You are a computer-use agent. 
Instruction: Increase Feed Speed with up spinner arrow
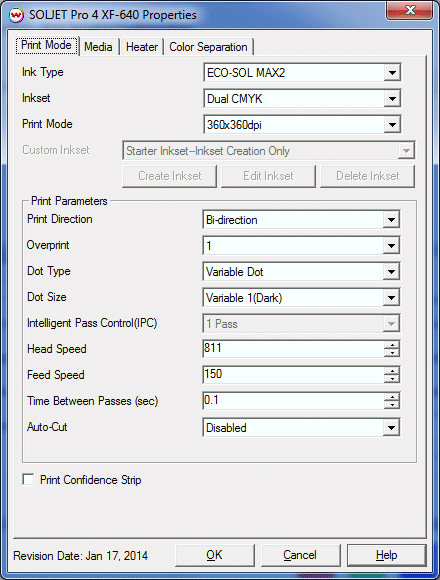(x=392, y=371)
